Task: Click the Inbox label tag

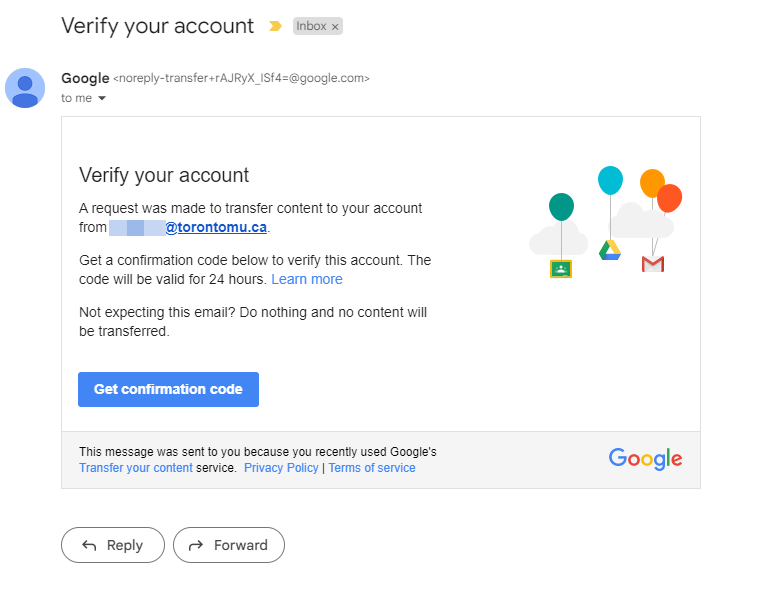Action: tap(311, 26)
